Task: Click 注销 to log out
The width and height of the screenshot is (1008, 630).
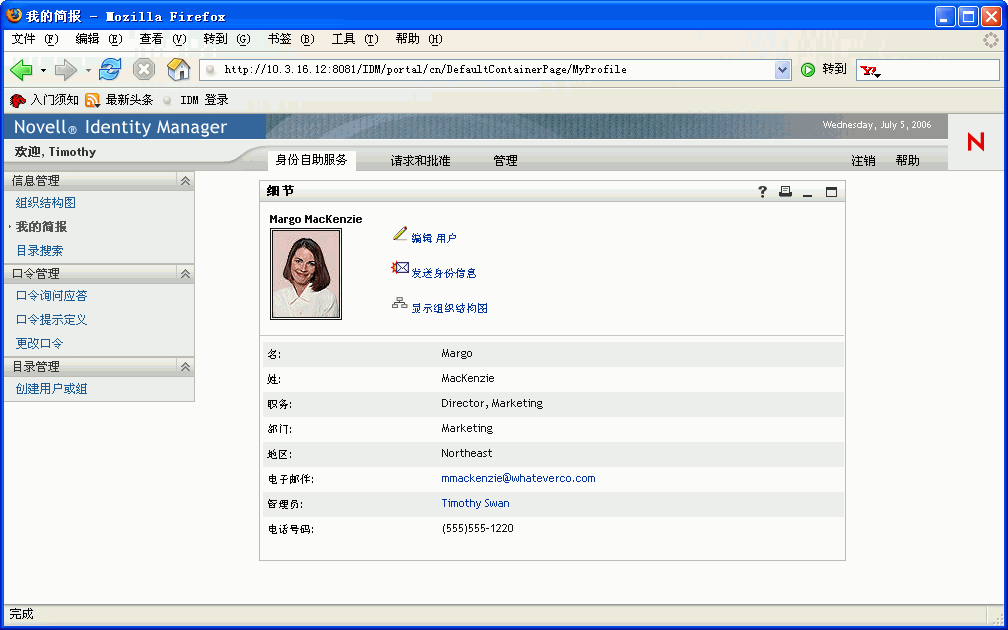Action: (864, 160)
